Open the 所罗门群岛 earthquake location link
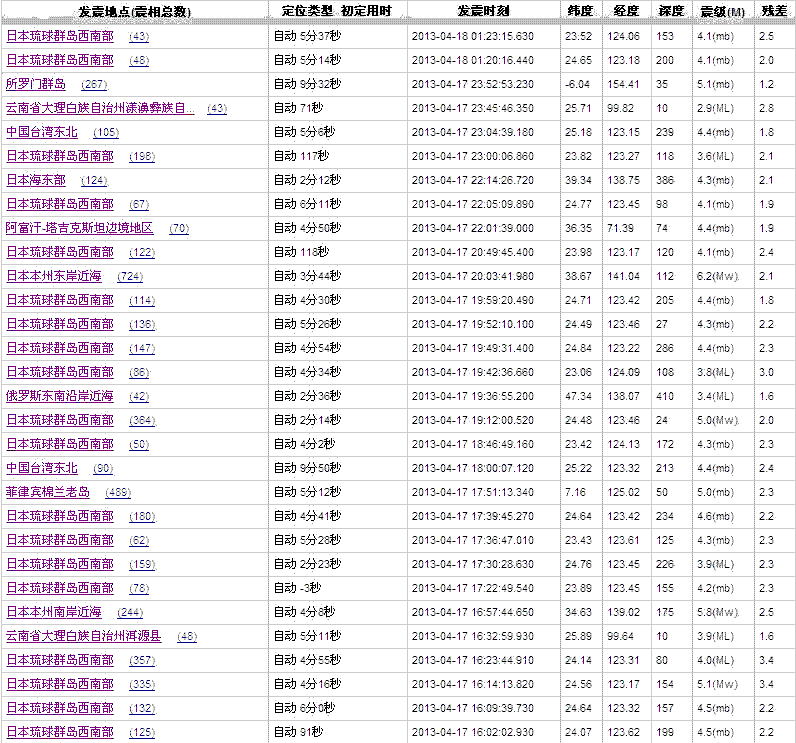 [36, 84]
